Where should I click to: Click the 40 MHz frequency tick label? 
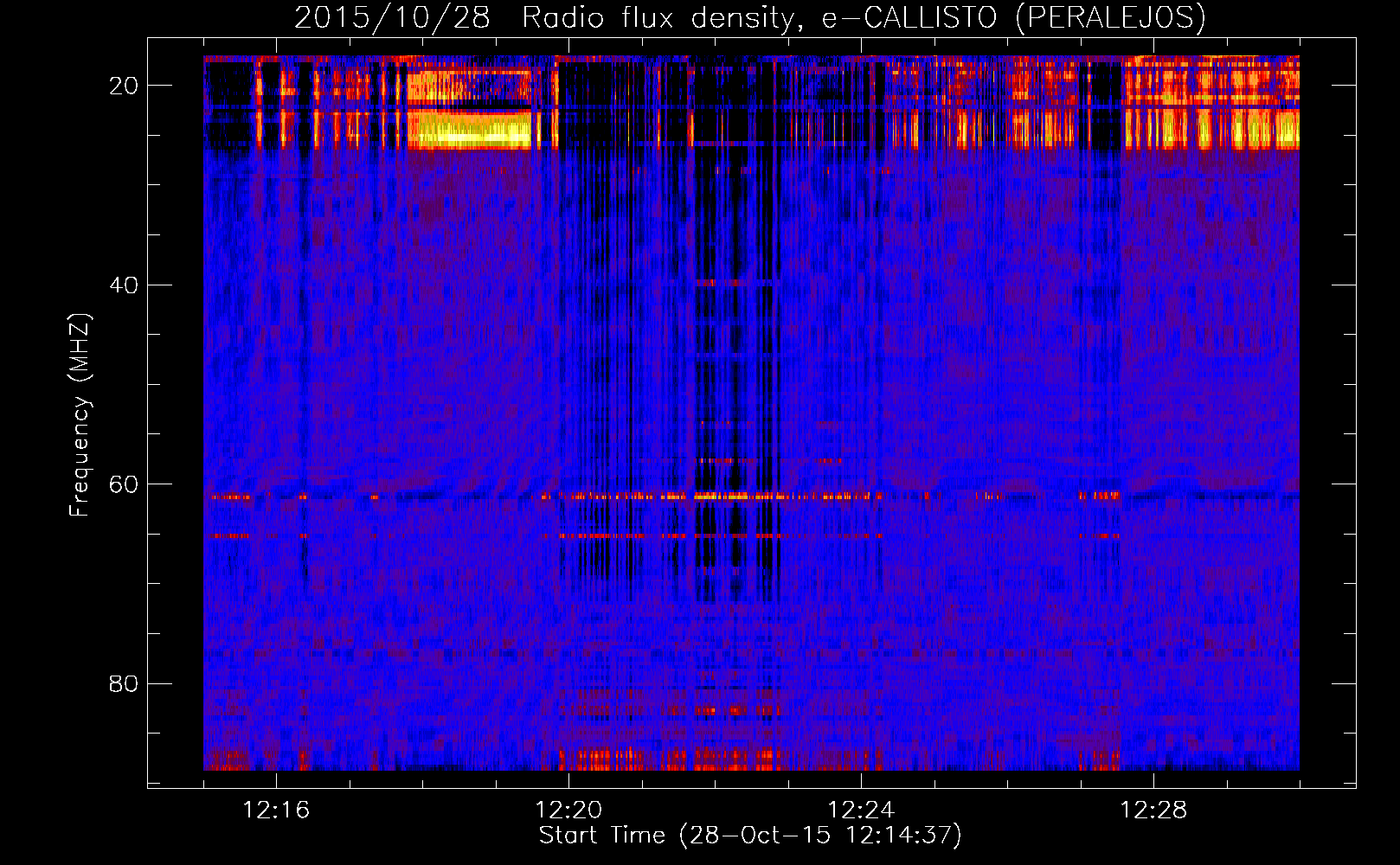pyautogui.click(x=124, y=285)
